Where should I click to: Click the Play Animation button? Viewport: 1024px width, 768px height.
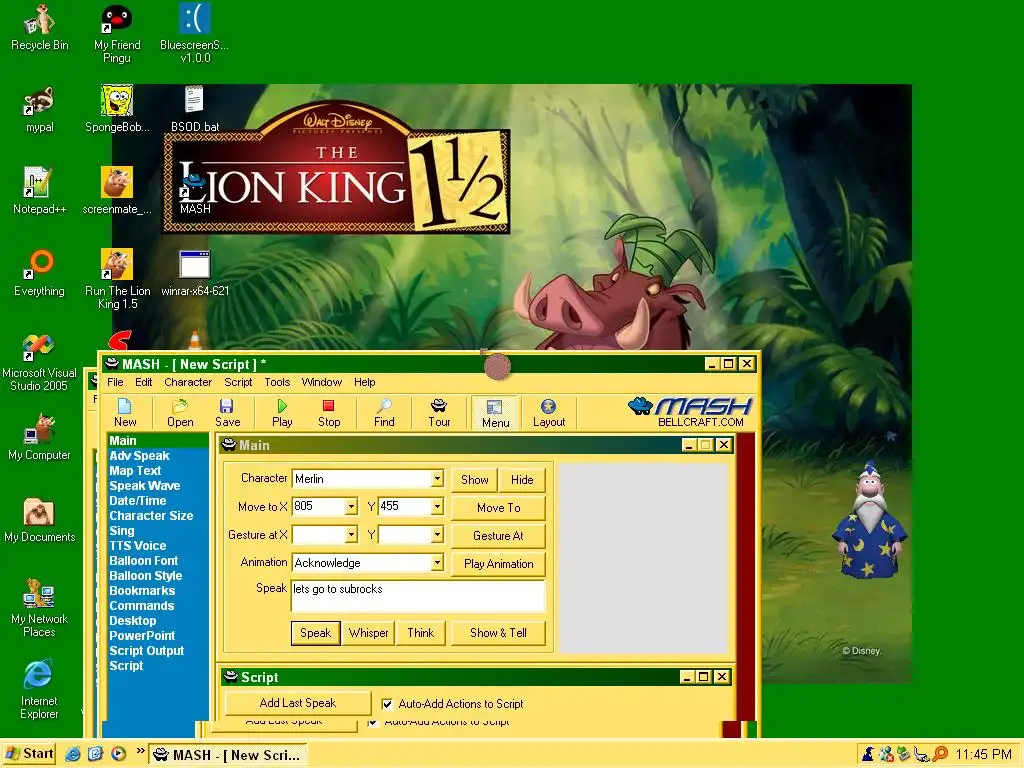point(498,564)
